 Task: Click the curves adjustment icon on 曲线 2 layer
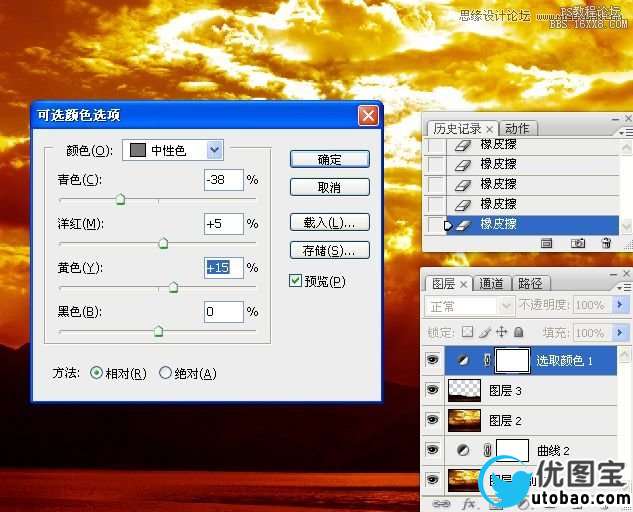point(463,450)
